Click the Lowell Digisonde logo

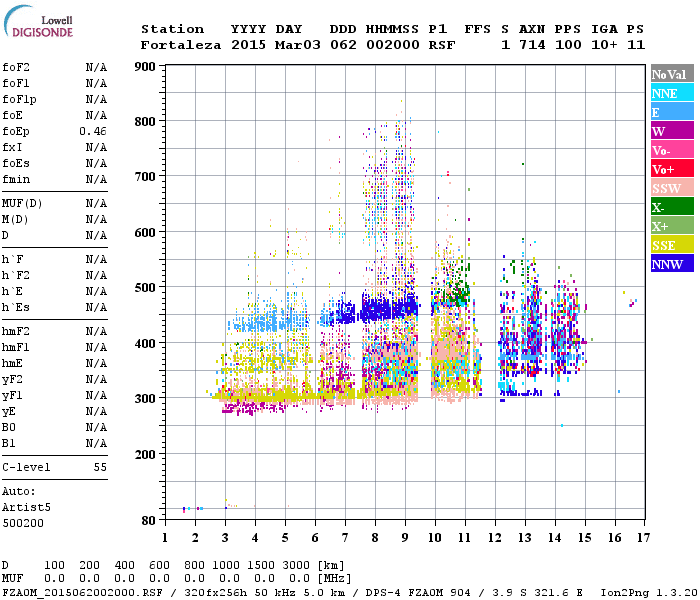point(39,21)
